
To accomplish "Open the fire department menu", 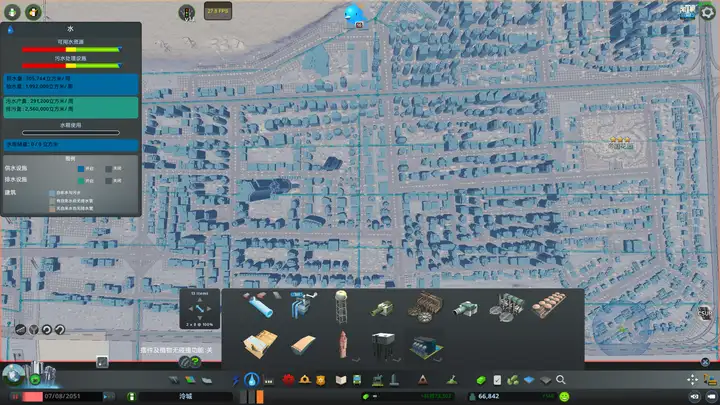I will click(x=304, y=380).
